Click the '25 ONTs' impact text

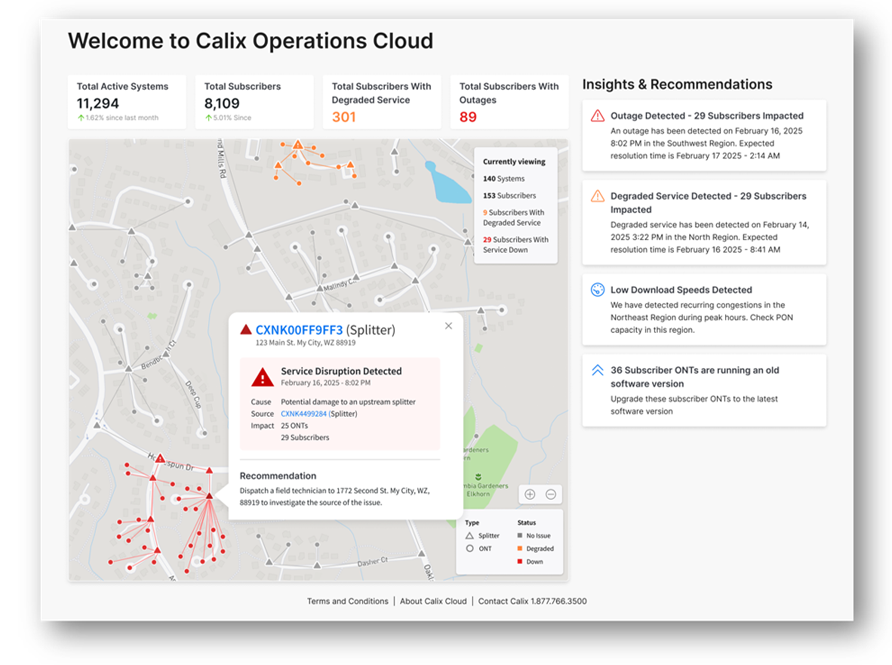294,426
